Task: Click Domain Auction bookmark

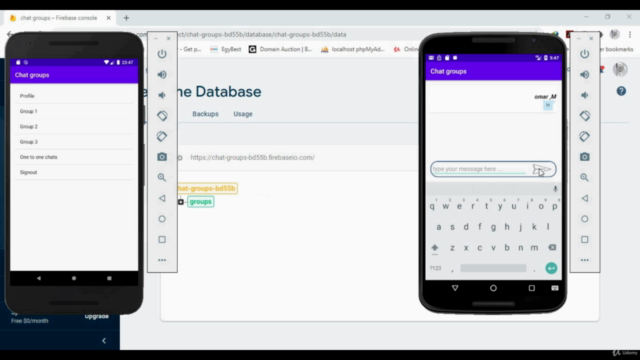Action: (280, 49)
